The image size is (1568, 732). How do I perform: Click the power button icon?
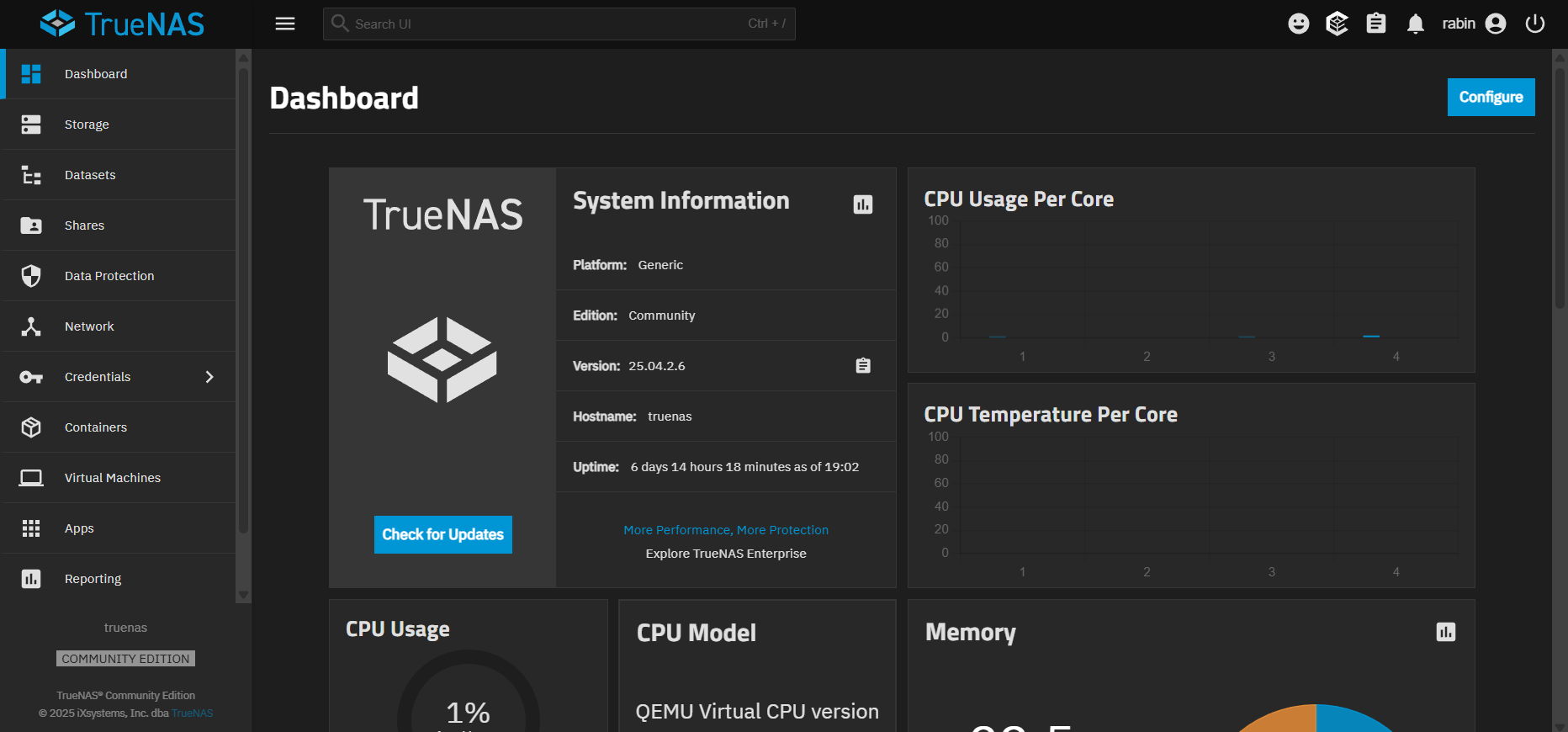(1535, 24)
